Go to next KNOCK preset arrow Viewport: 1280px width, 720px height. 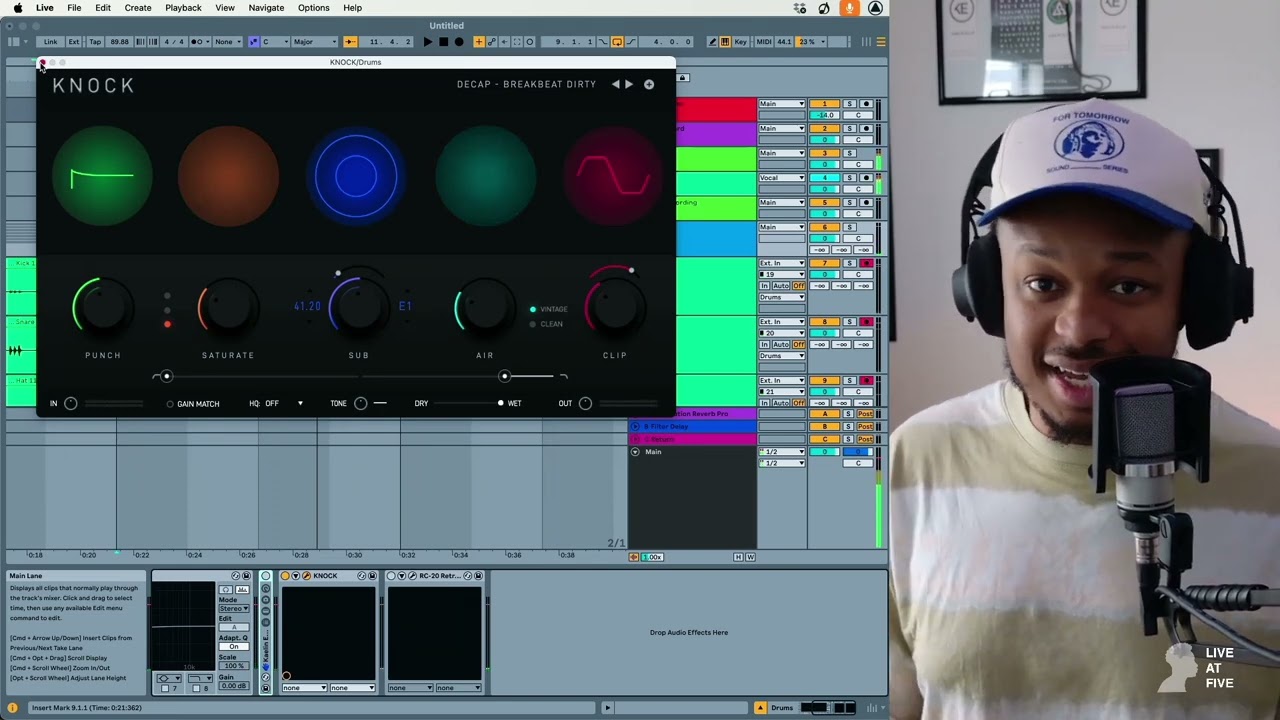(629, 85)
